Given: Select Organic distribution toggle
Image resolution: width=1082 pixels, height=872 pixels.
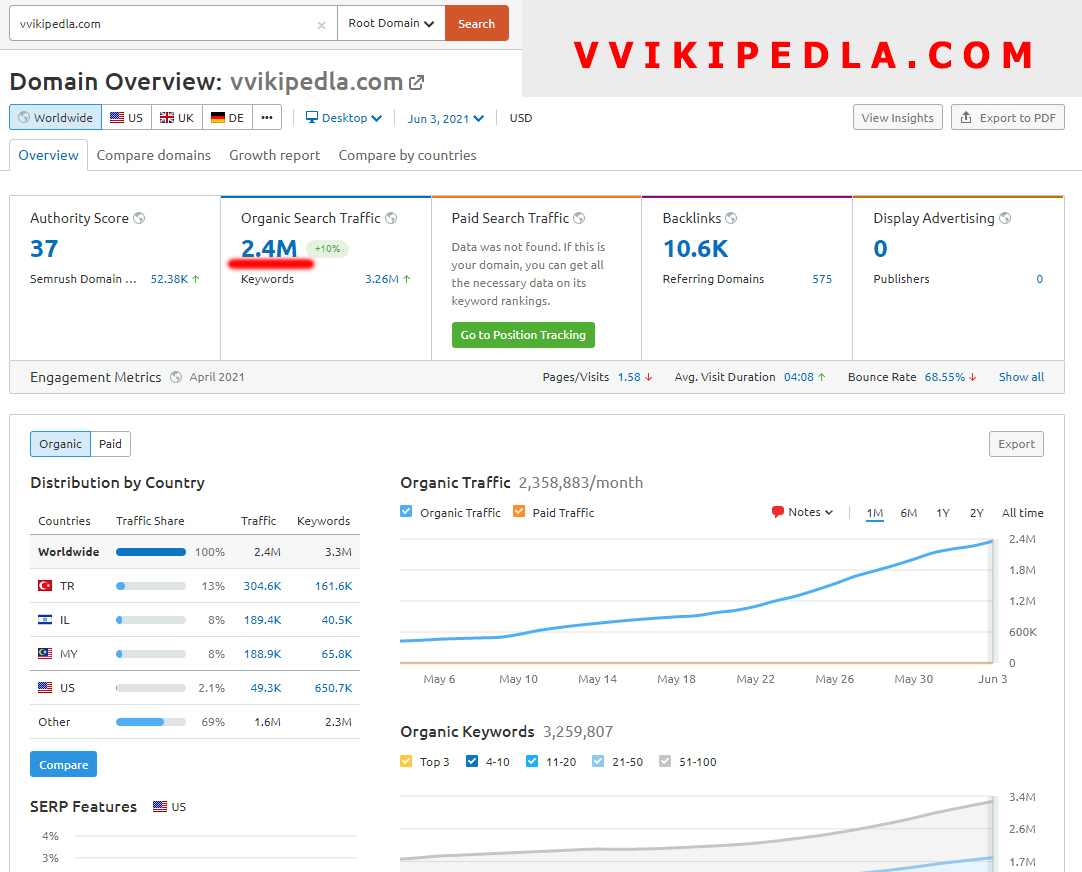Looking at the screenshot, I should point(61,444).
